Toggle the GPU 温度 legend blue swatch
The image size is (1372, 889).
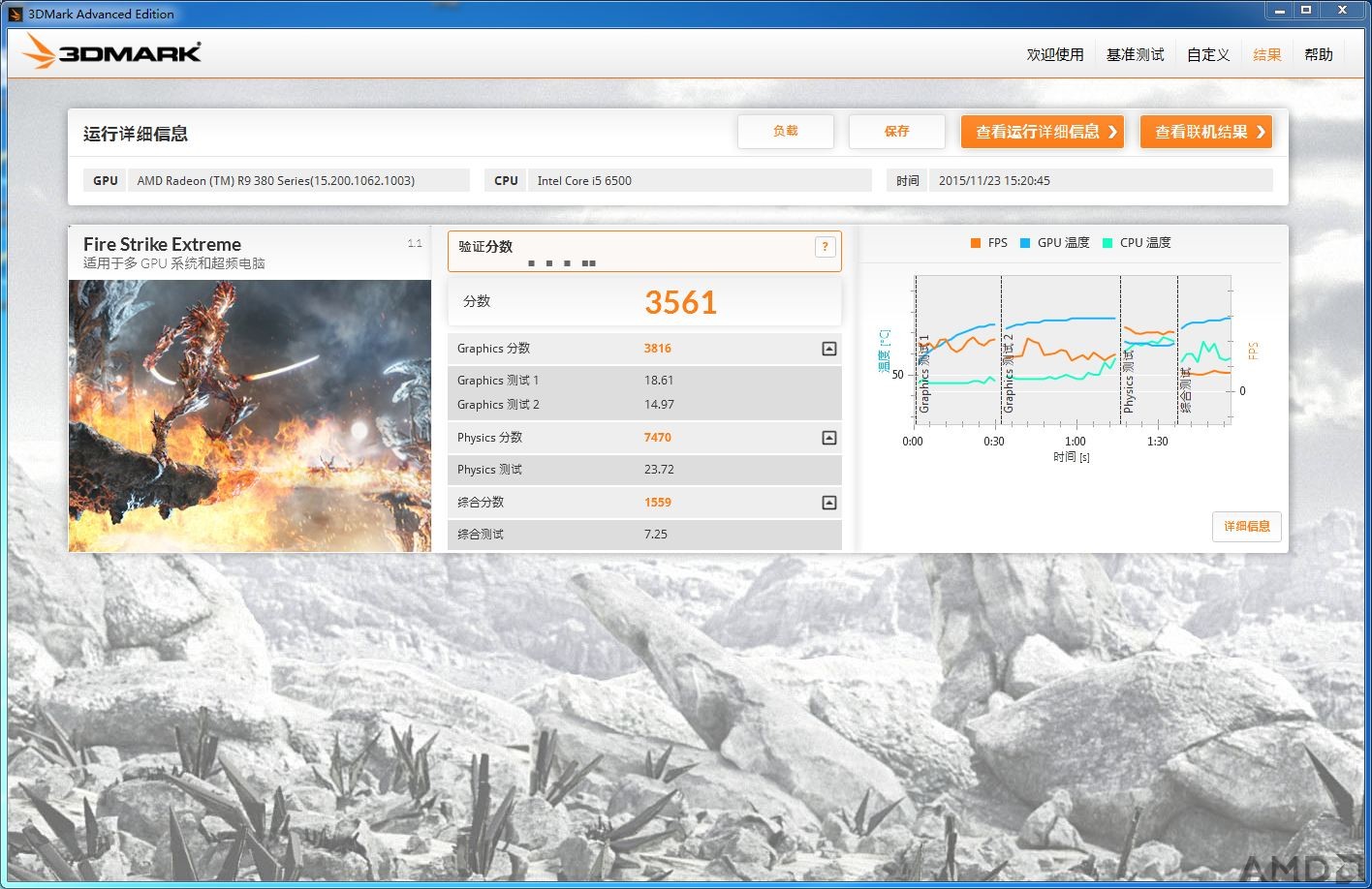[x=1025, y=243]
